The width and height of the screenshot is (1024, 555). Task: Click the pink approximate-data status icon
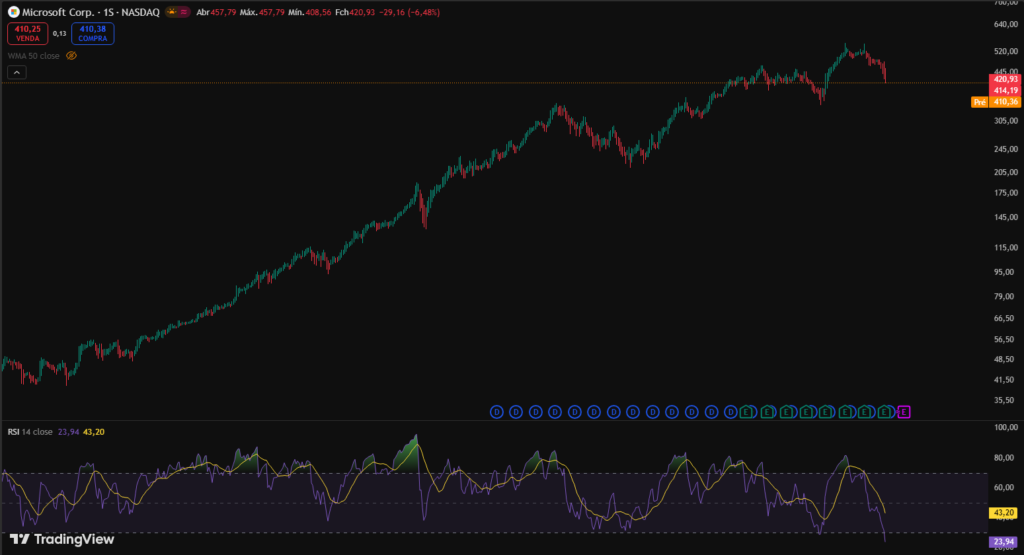(x=185, y=12)
